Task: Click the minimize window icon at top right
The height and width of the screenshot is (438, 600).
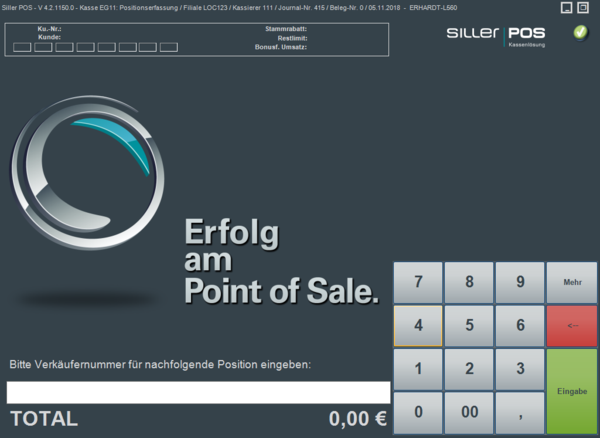Action: tap(567, 8)
